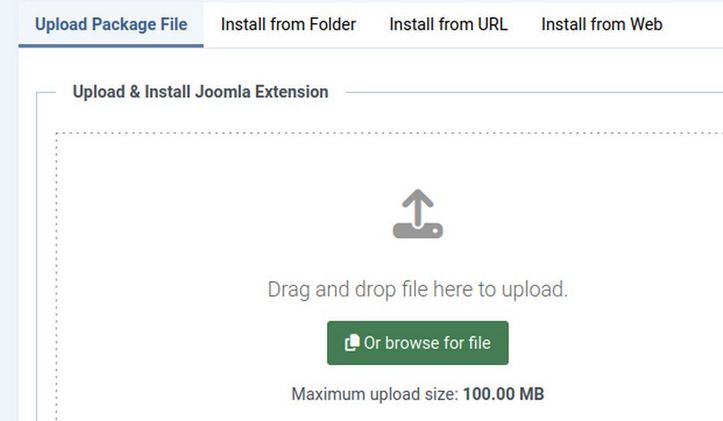Click the word "upload" in drop instructions
This screenshot has height=421, width=723.
coord(532,290)
